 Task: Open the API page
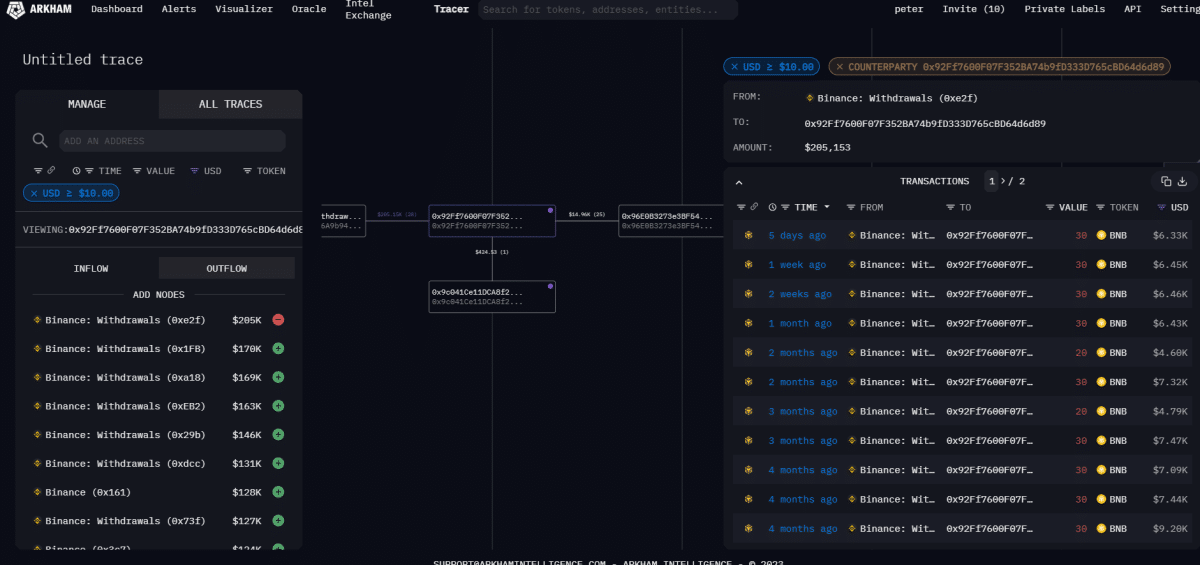click(1132, 9)
